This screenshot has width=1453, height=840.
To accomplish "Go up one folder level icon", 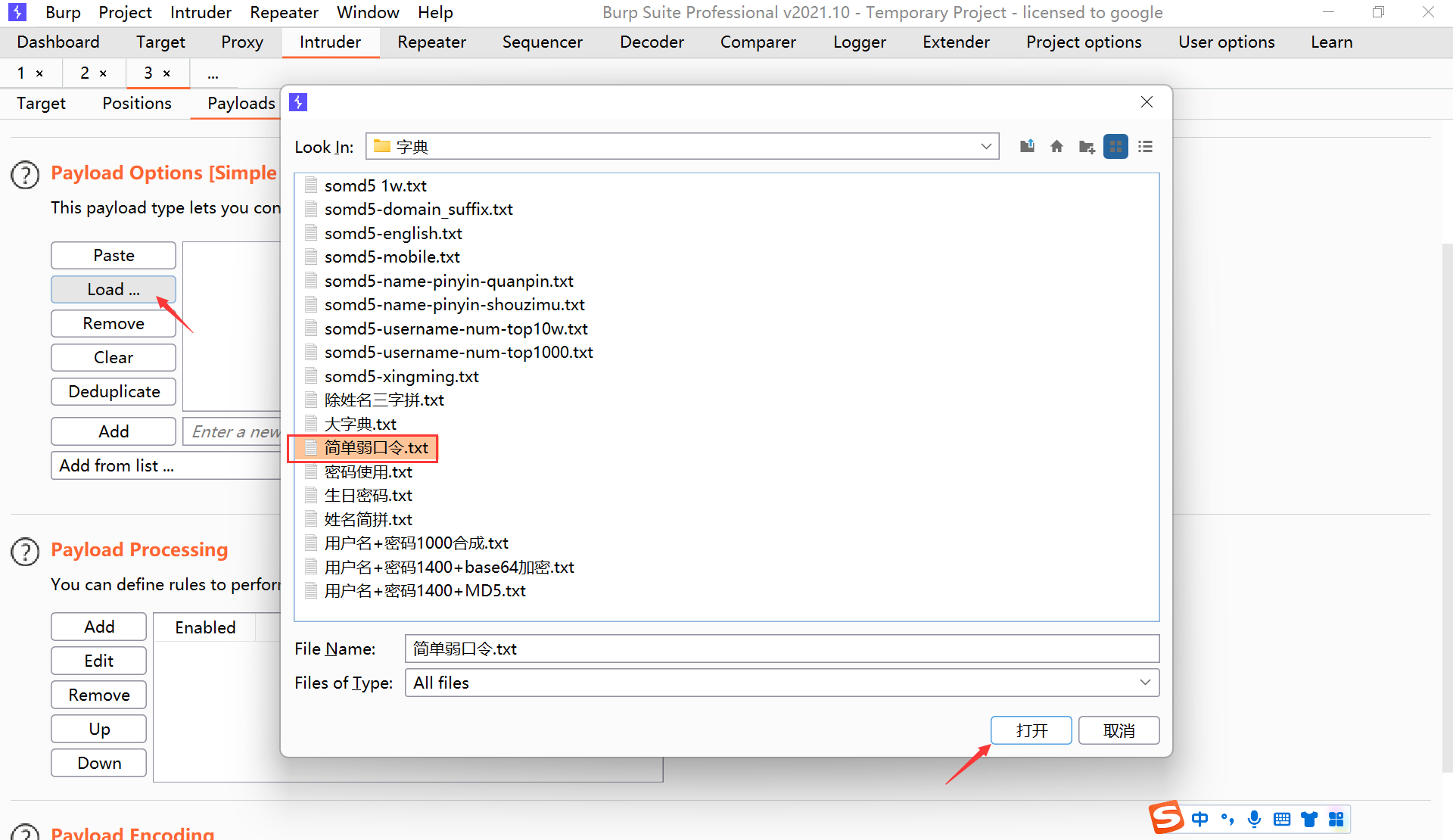I will point(1027,147).
